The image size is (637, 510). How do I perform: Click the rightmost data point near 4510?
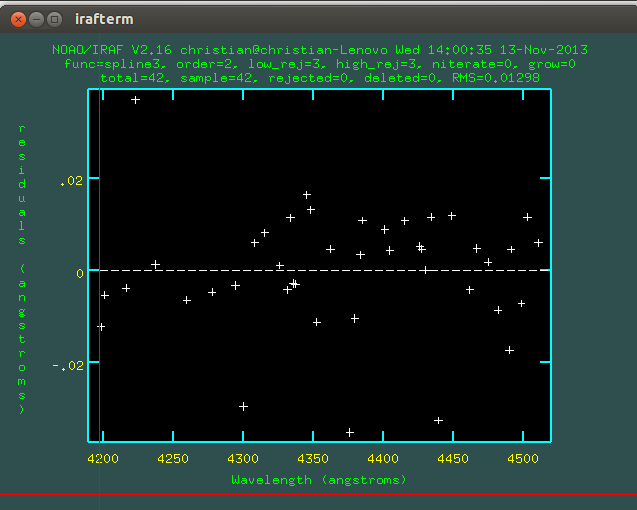538,242
